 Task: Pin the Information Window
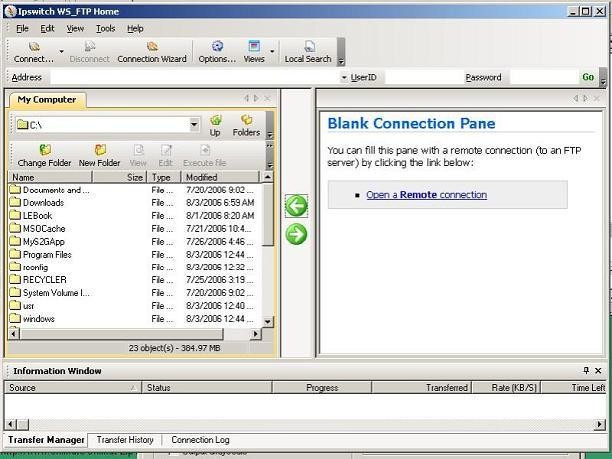click(x=586, y=370)
